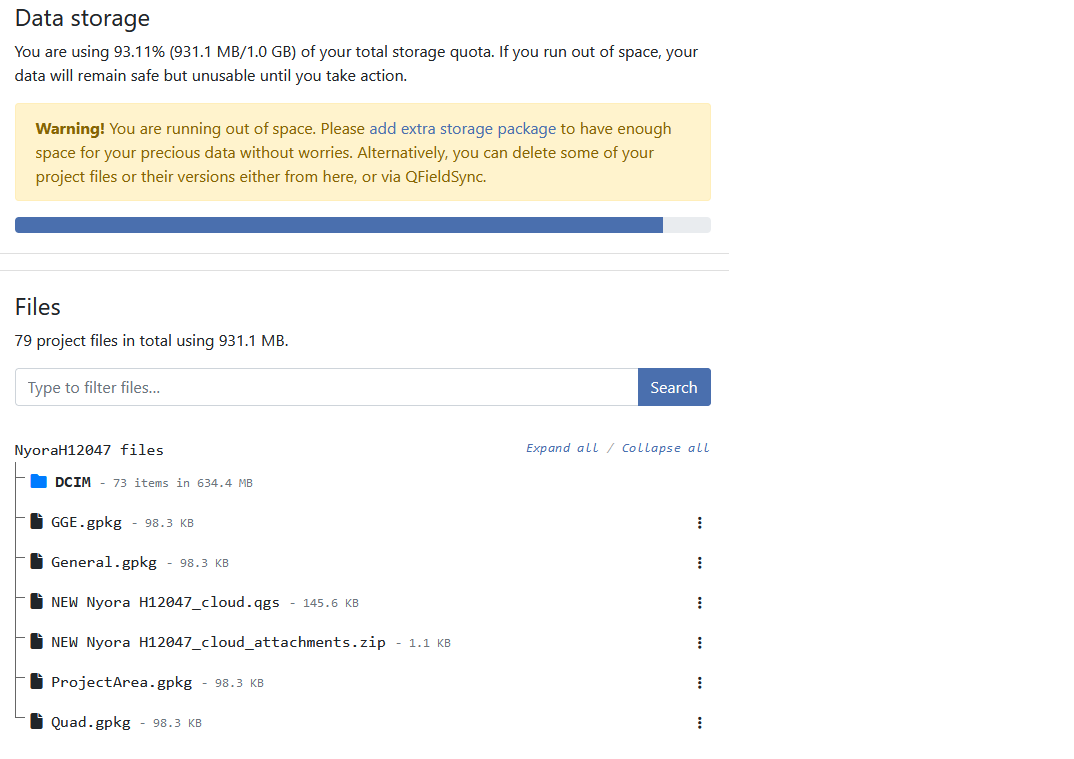Image resolution: width=1074 pixels, height=759 pixels.
Task: Open three-dot menu for NEW Nyora H12047_cloud.qgs
Action: 699,602
